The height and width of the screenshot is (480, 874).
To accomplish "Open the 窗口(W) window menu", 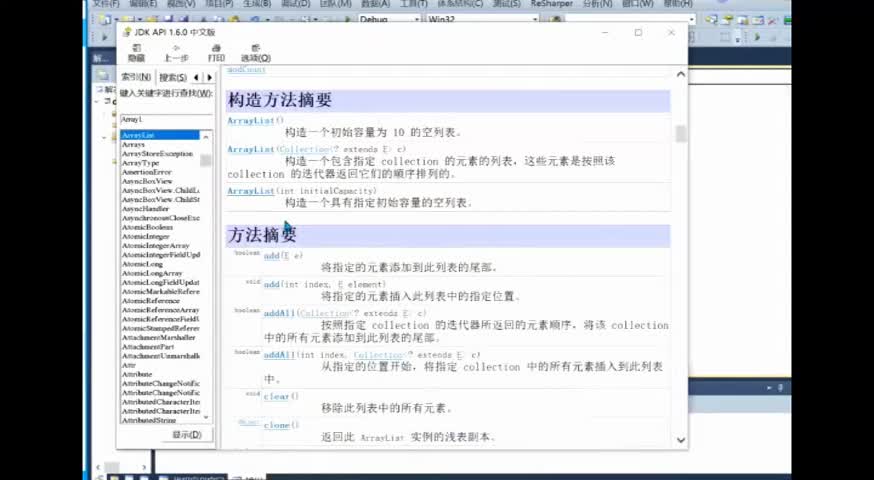I will (x=638, y=4).
